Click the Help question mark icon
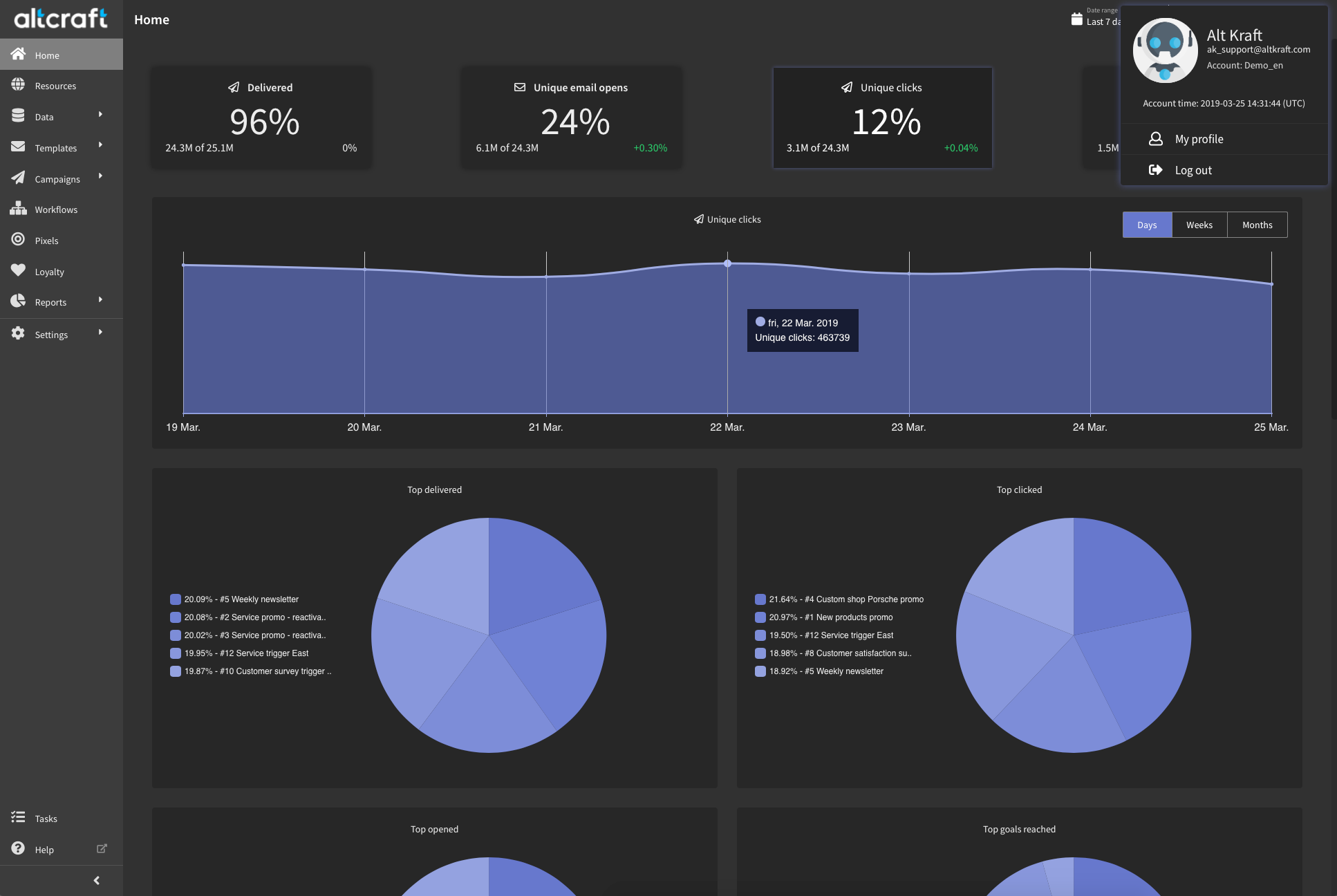 [x=19, y=848]
